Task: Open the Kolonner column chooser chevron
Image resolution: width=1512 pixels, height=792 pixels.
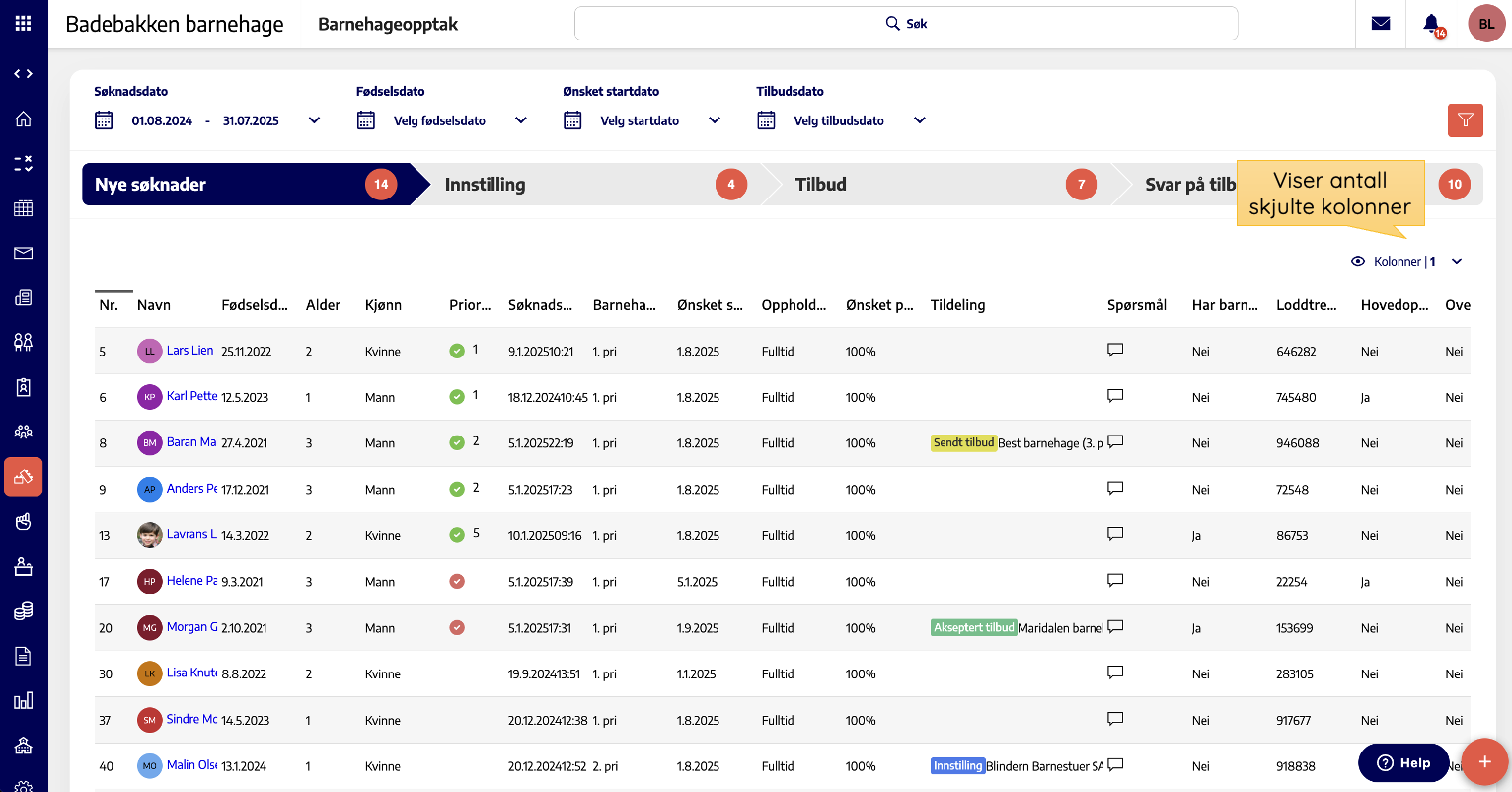Action: click(1457, 262)
